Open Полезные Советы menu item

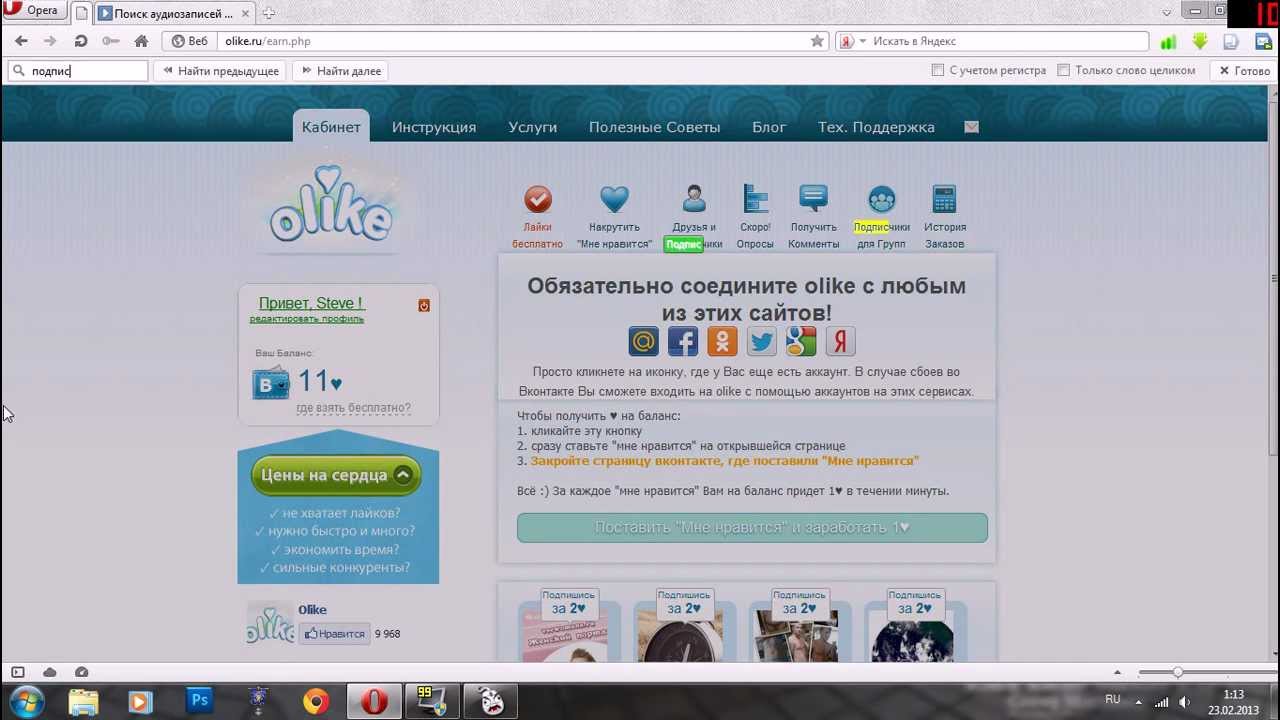(x=654, y=127)
